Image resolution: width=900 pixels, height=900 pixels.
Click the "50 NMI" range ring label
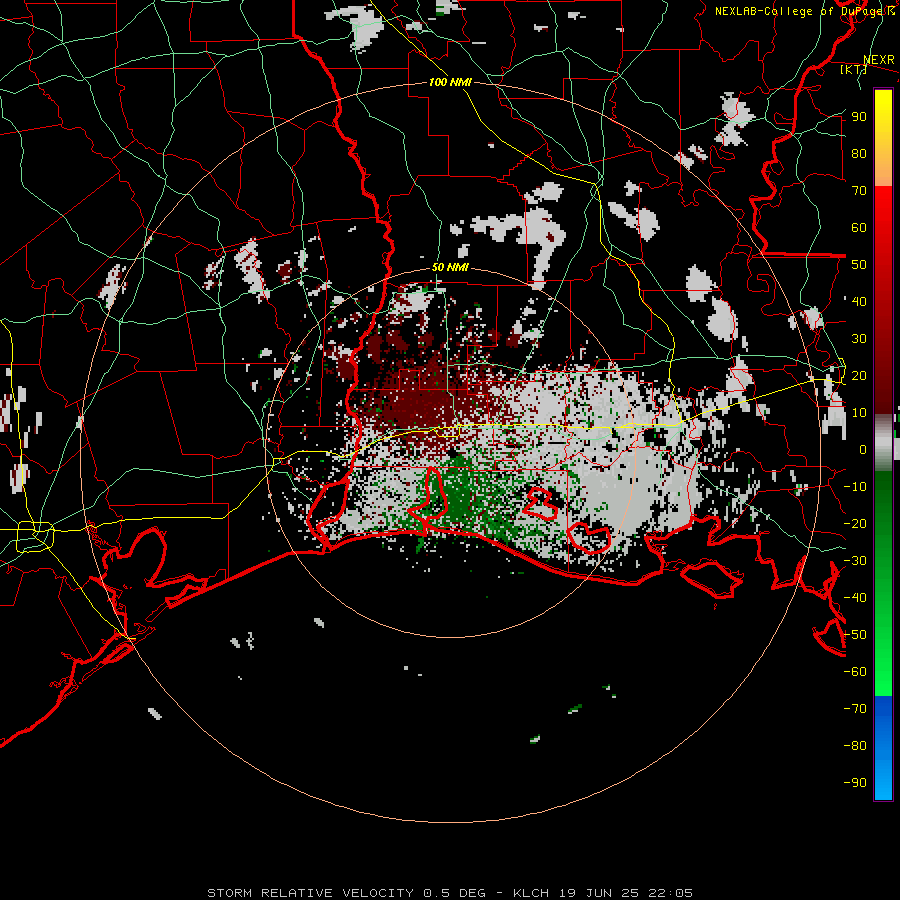point(450,267)
